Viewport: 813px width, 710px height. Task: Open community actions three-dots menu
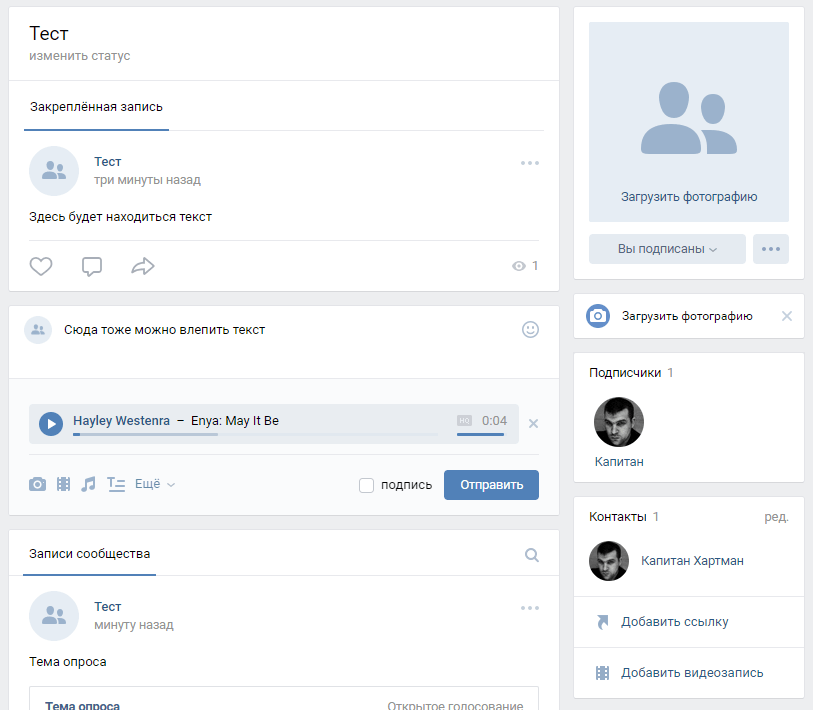770,249
